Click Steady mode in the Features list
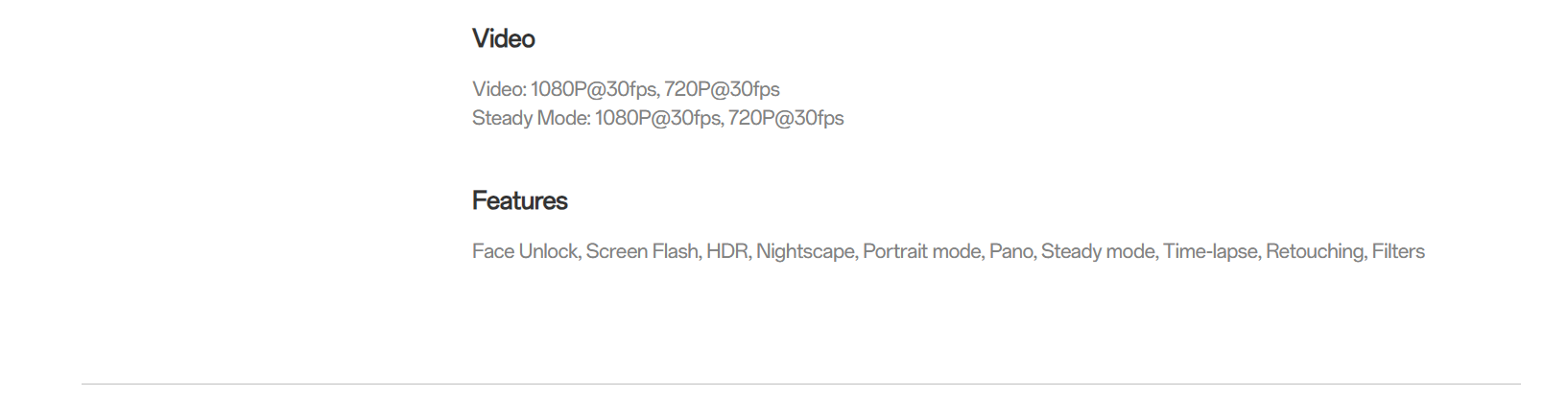The image size is (1568, 420). coord(1099,251)
